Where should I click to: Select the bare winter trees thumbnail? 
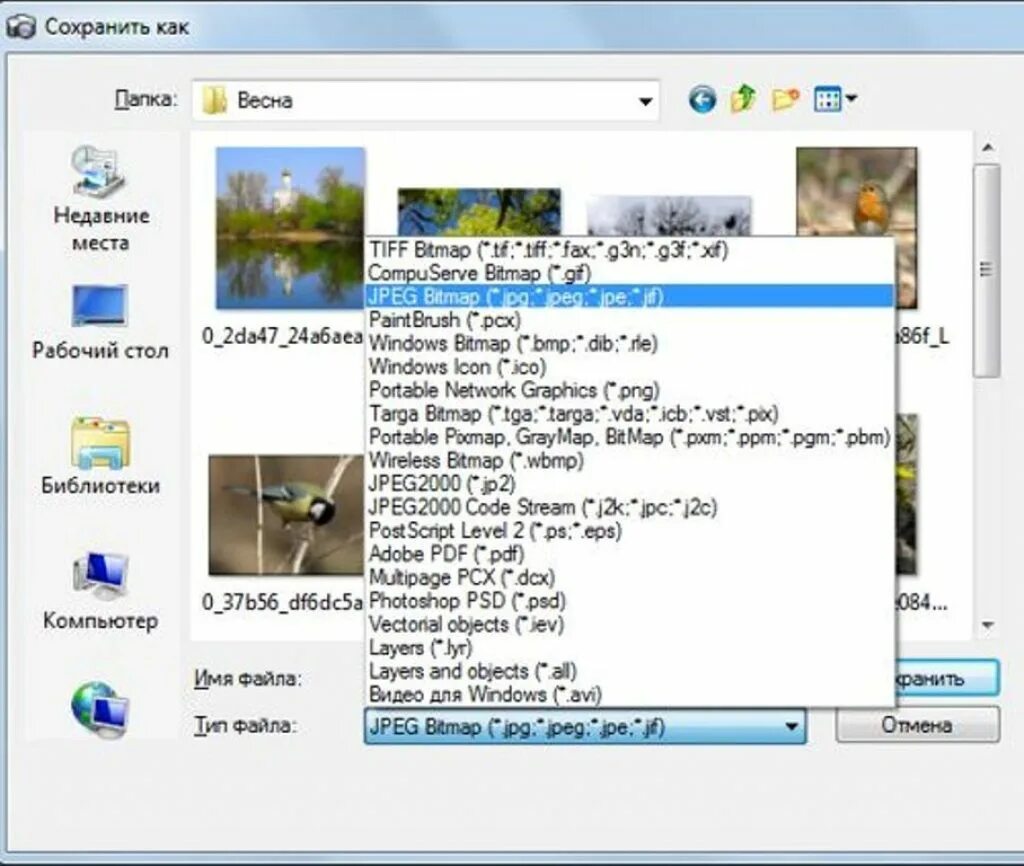click(669, 216)
